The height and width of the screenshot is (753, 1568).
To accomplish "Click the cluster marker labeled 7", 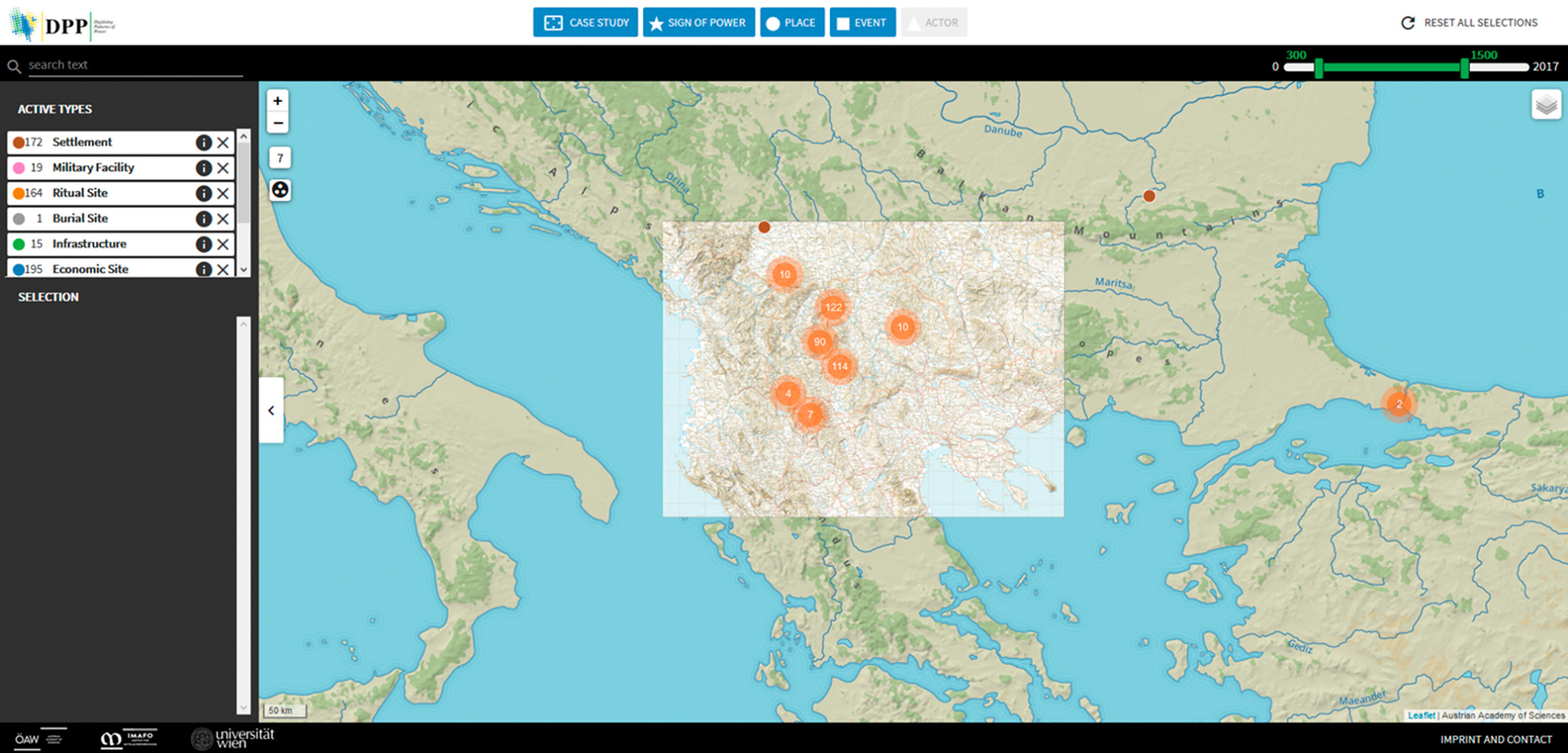I will (809, 414).
